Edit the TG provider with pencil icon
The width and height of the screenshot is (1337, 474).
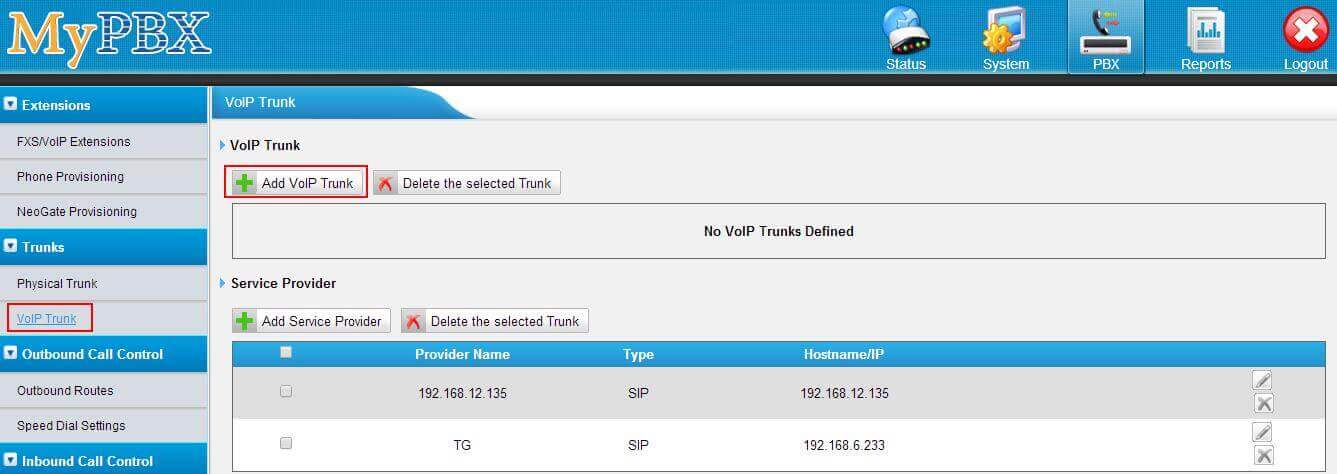point(1263,432)
